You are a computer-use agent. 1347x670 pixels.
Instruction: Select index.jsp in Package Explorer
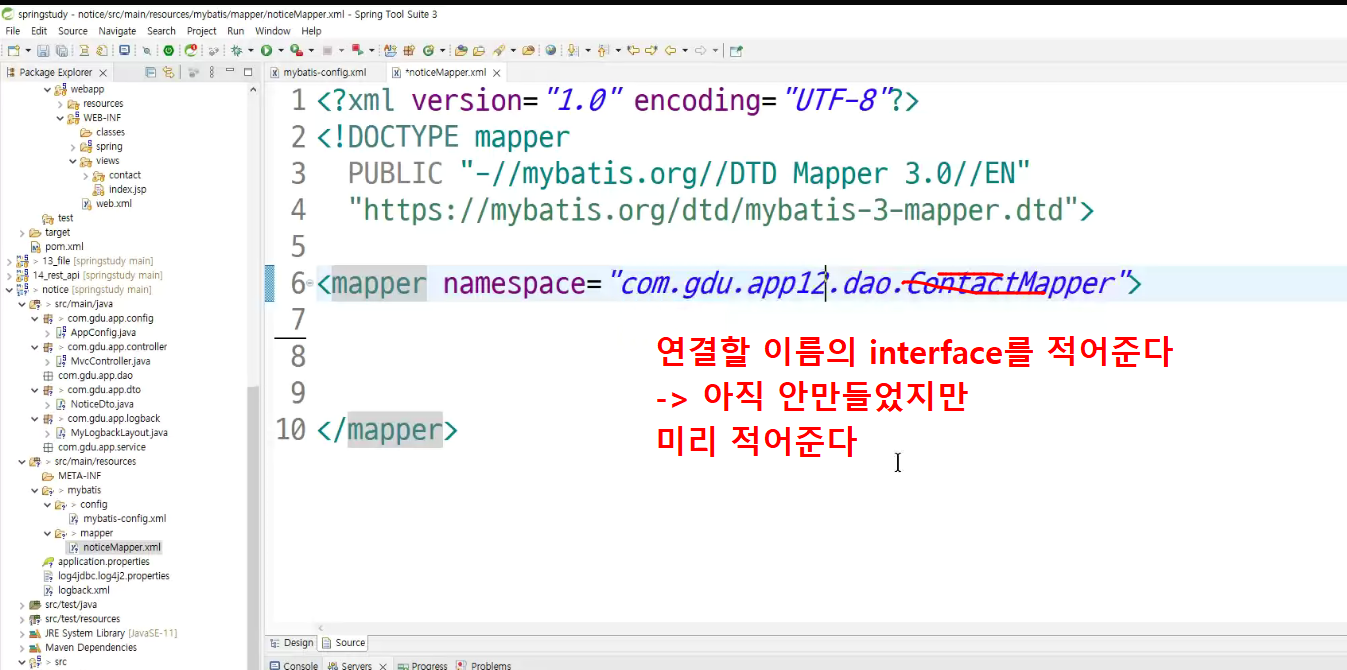[x=120, y=189]
